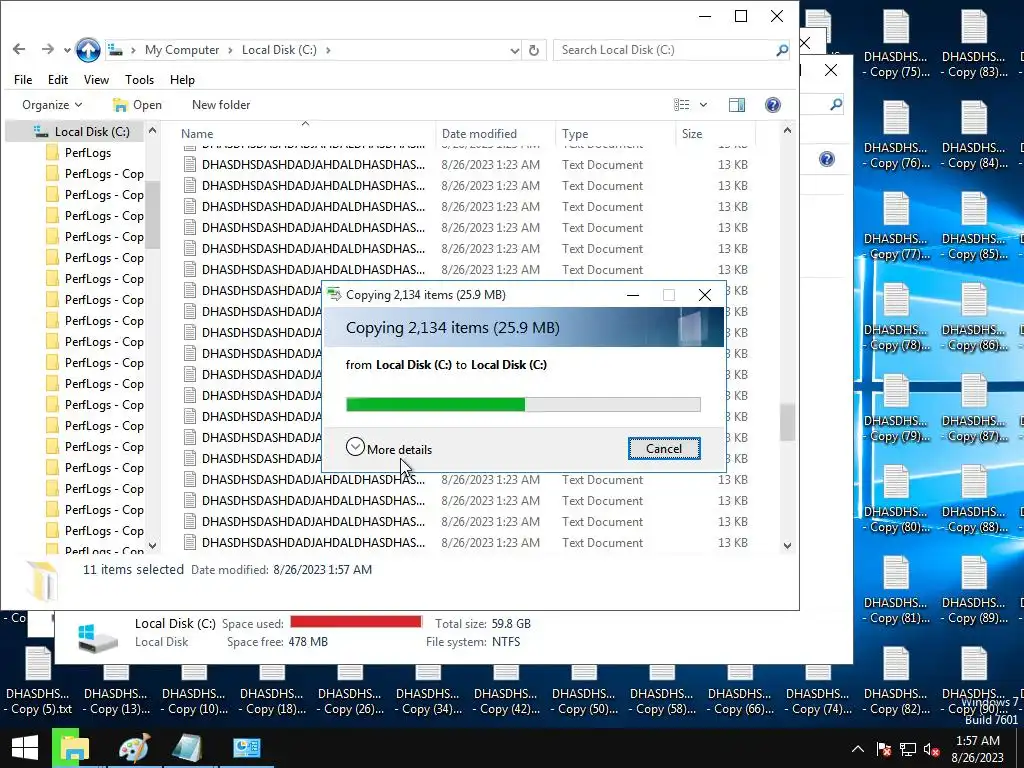Click navigation pane scroll down arrow

click(152, 545)
